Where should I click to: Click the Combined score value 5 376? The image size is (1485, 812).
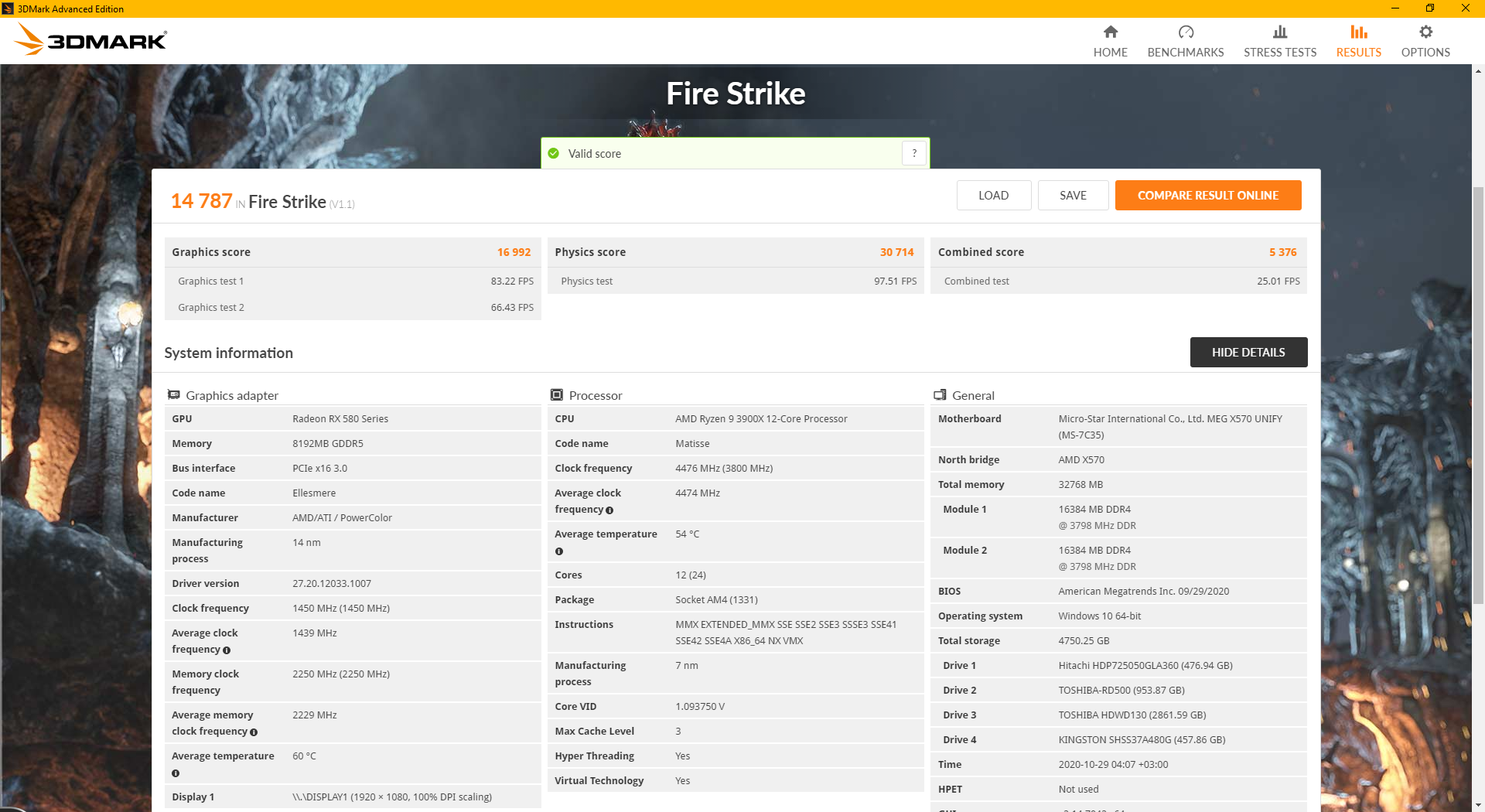click(1282, 252)
